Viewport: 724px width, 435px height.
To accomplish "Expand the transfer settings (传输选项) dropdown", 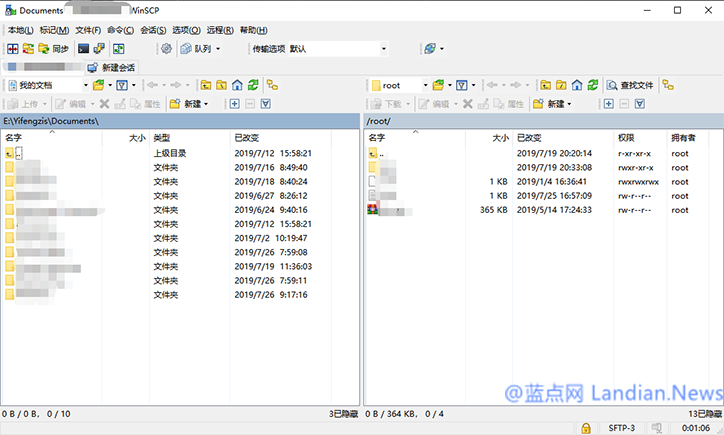I will (383, 48).
